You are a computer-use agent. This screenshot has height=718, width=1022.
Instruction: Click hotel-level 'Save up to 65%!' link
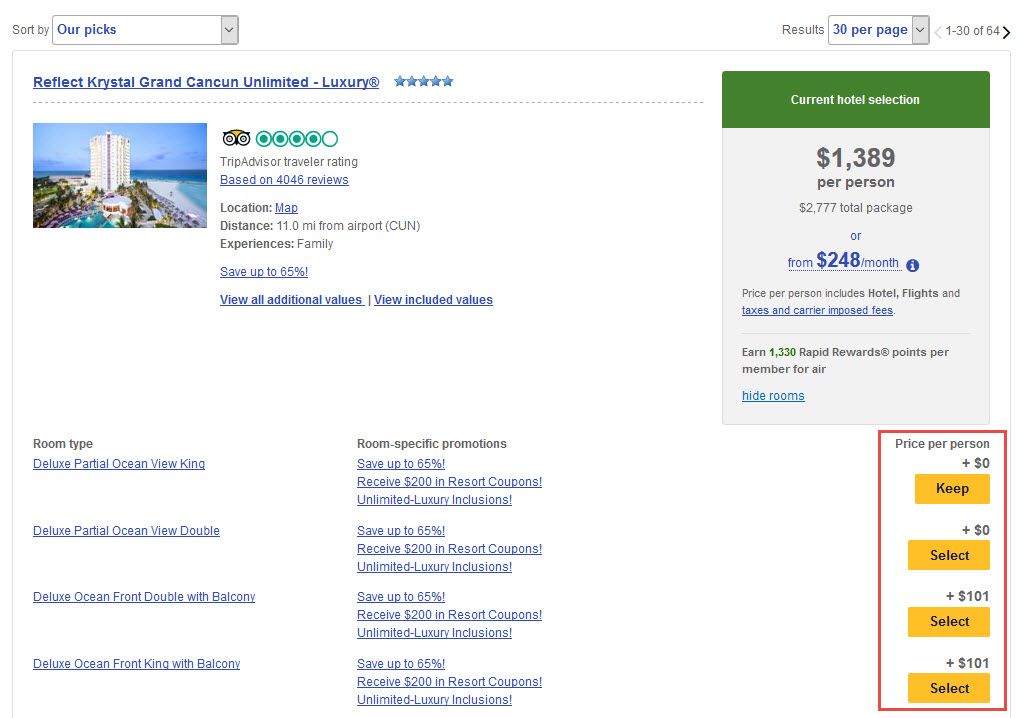tap(264, 272)
